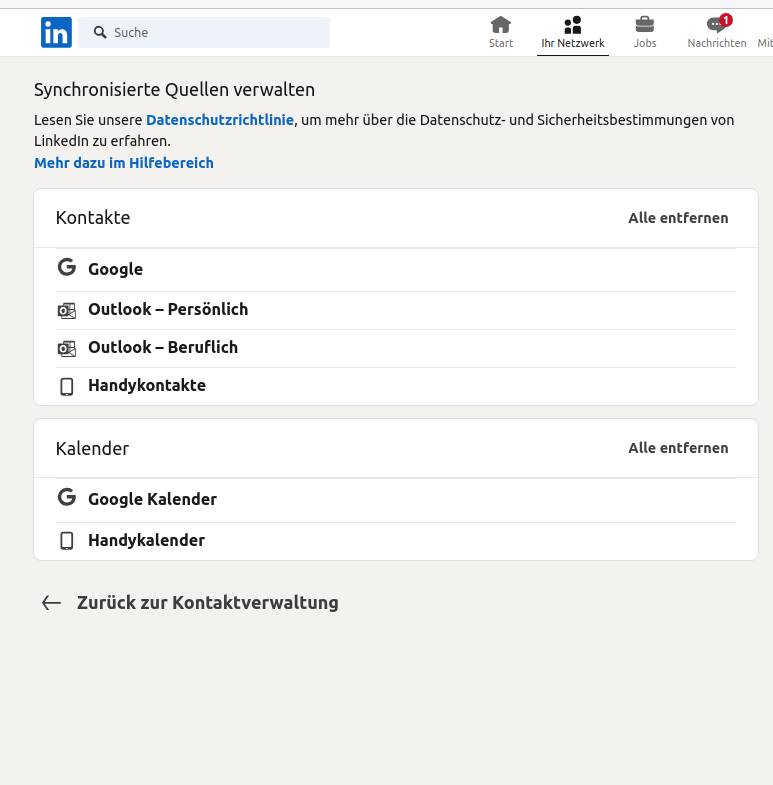Follow the Mehr dazu im Hilfebereich link

(124, 163)
